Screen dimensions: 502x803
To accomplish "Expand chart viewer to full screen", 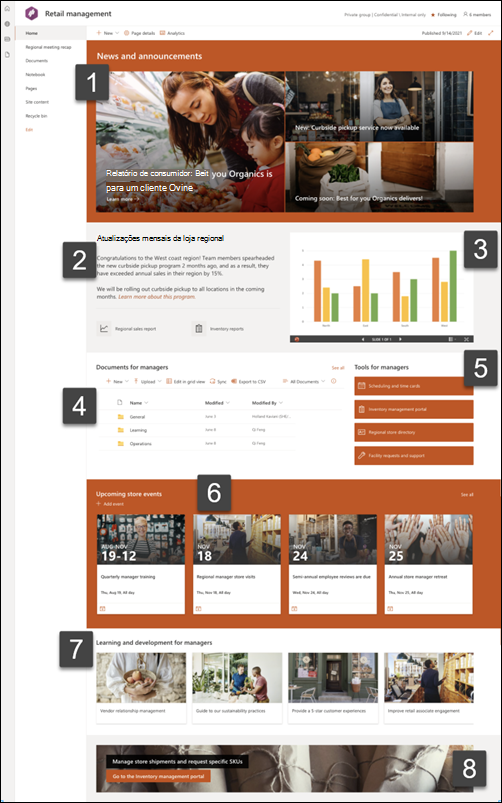I will tap(467, 339).
